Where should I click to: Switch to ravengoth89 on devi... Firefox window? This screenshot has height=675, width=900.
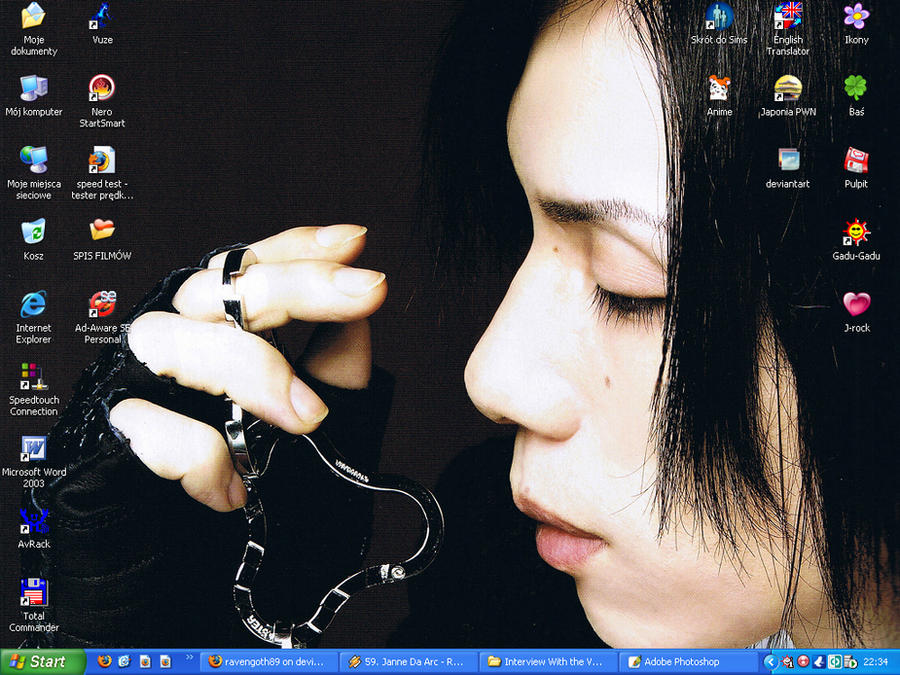tap(270, 662)
